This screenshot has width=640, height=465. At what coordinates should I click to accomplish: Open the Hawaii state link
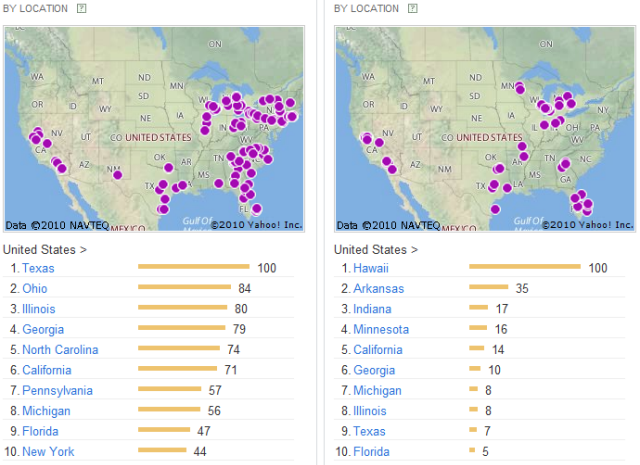[x=371, y=268]
